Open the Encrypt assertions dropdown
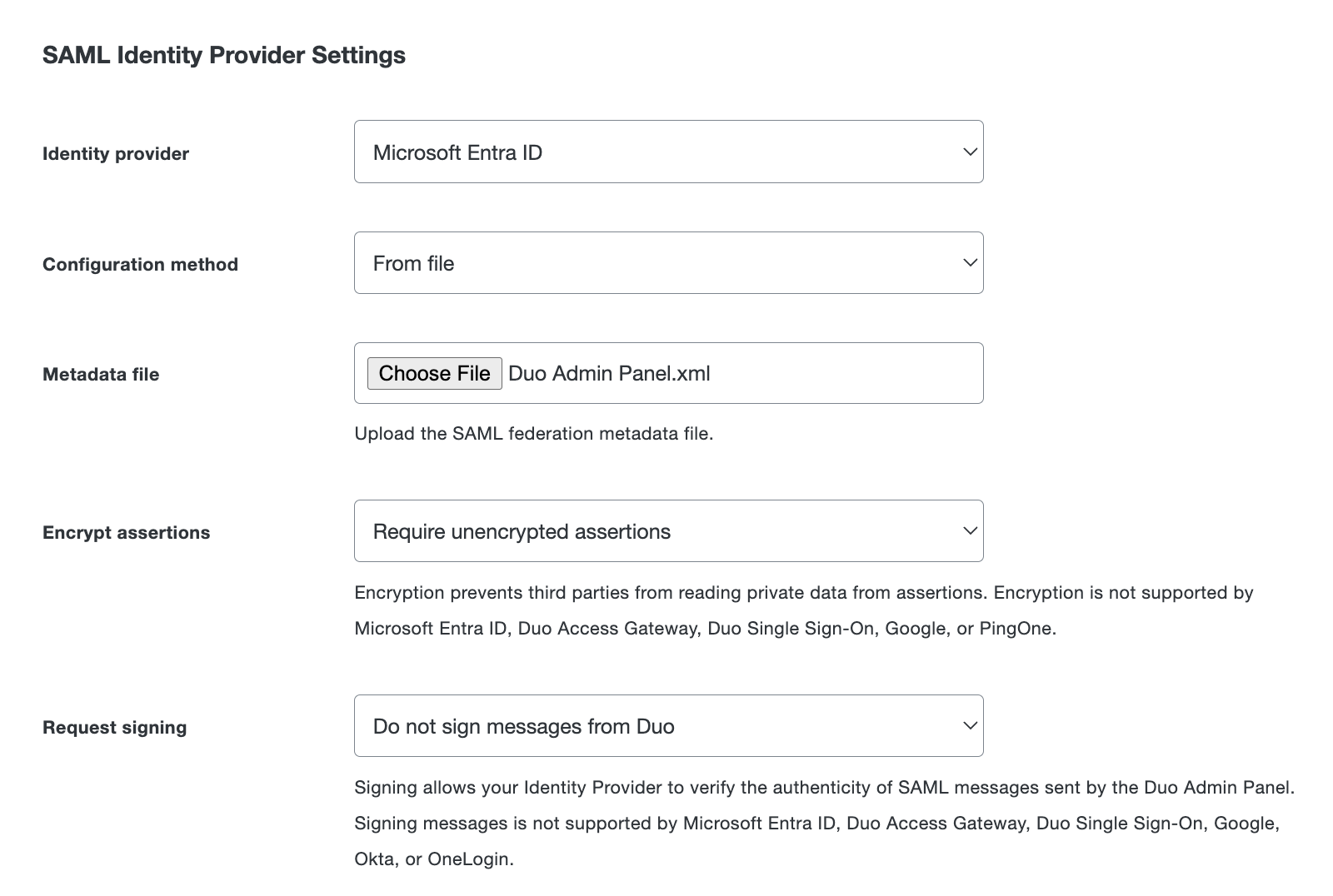Image resolution: width=1333 pixels, height=896 pixels. click(x=668, y=530)
